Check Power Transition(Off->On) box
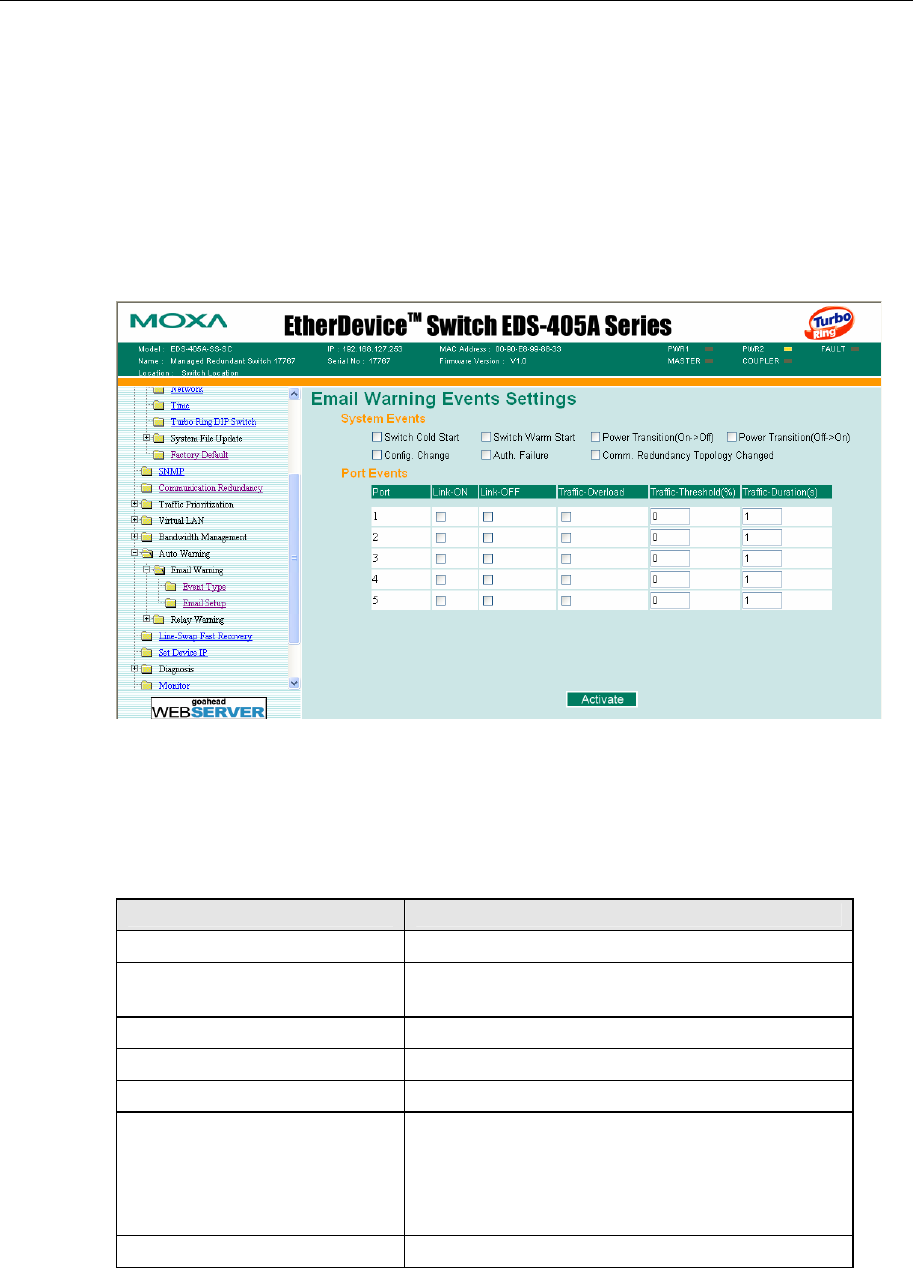 click(731, 438)
